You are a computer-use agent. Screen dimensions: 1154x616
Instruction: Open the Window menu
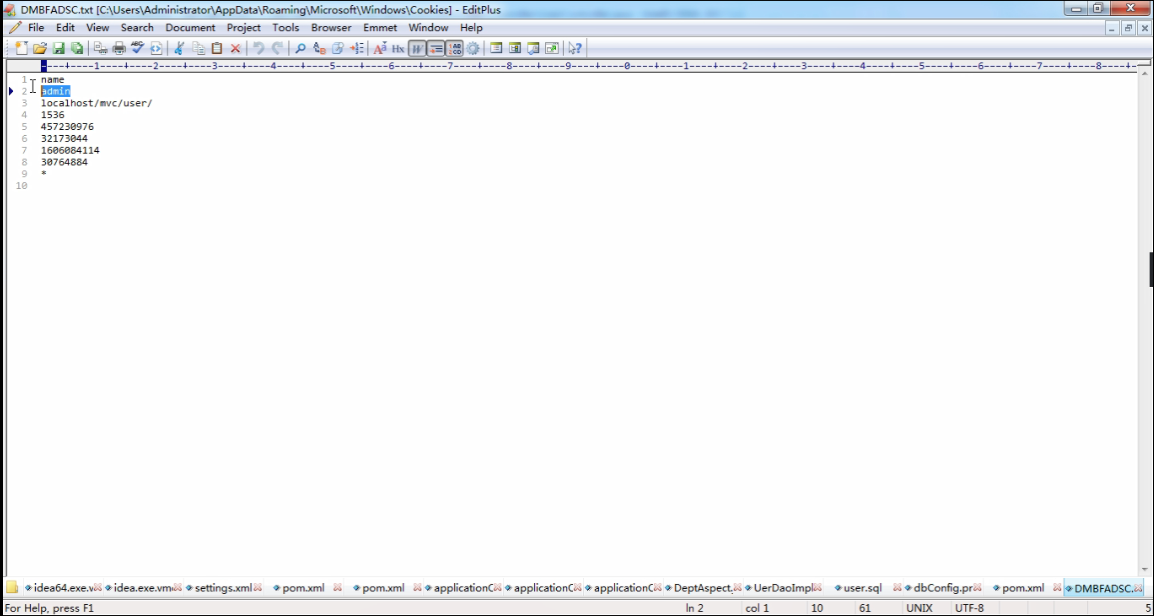tap(428, 28)
